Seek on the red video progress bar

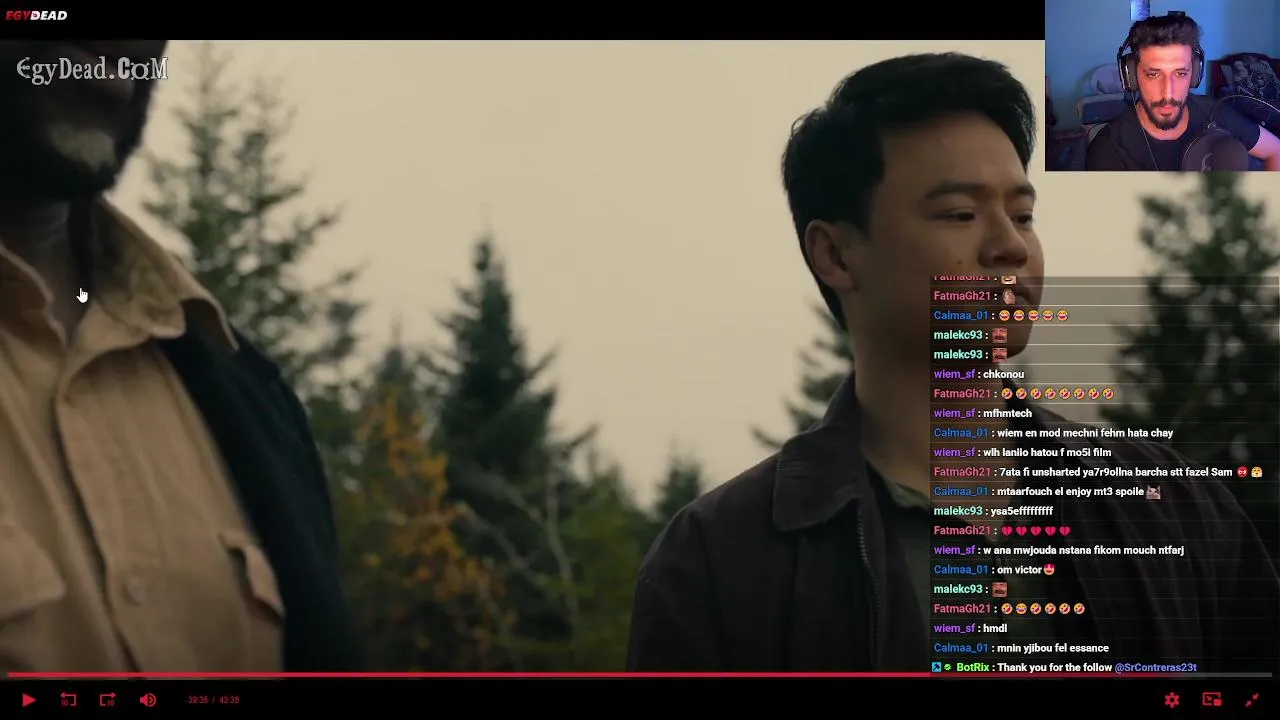[x=640, y=676]
